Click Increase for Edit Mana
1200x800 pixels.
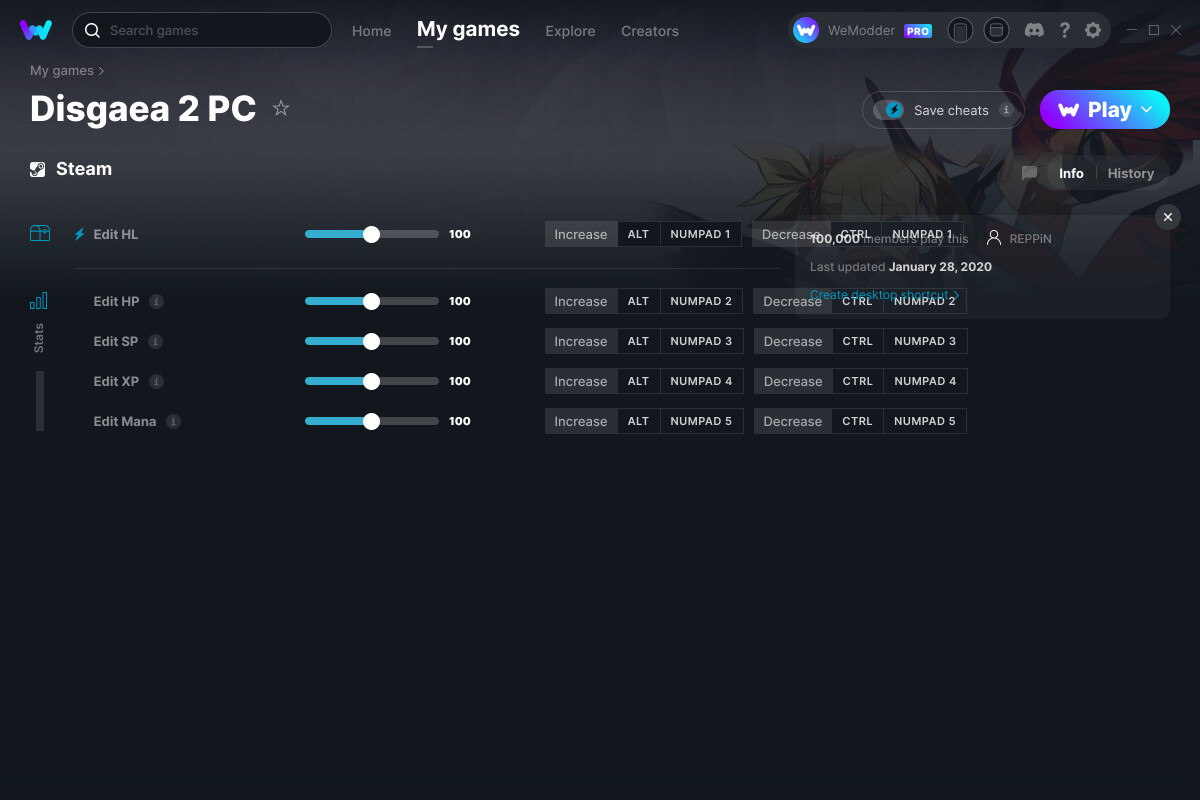tap(581, 421)
